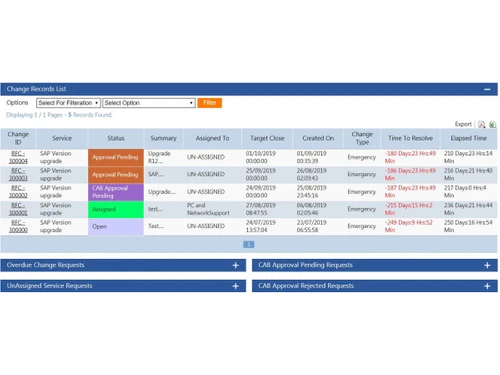Sort by Elapsed Time column header
The image size is (500, 375).
point(469,138)
